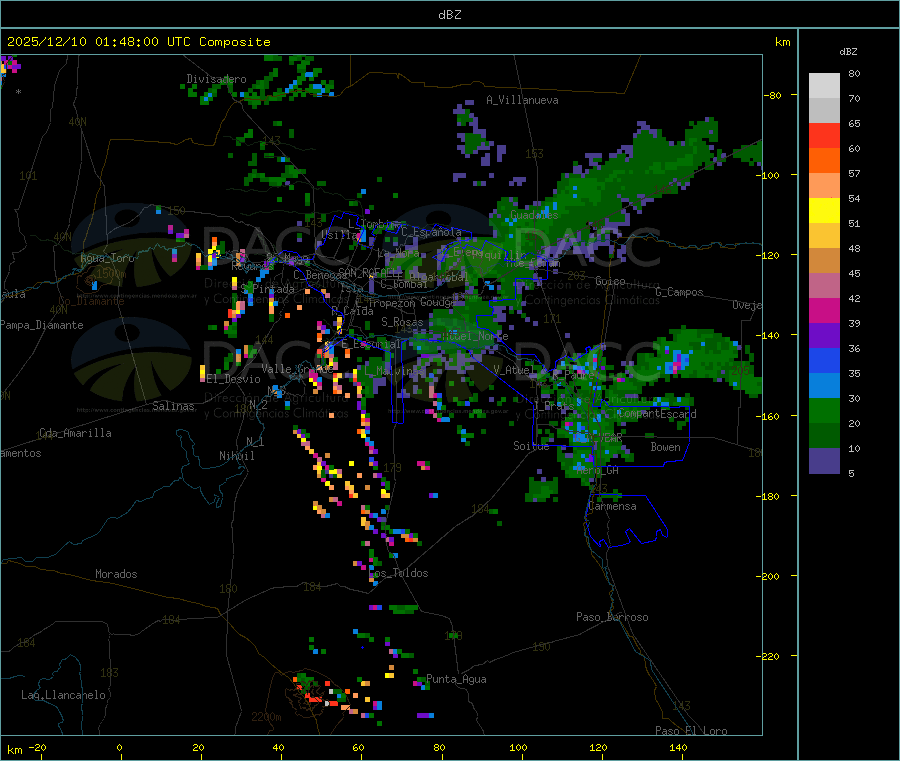Select the blue 35 dBZ legend swatch
The height and width of the screenshot is (761, 900).
[824, 360]
